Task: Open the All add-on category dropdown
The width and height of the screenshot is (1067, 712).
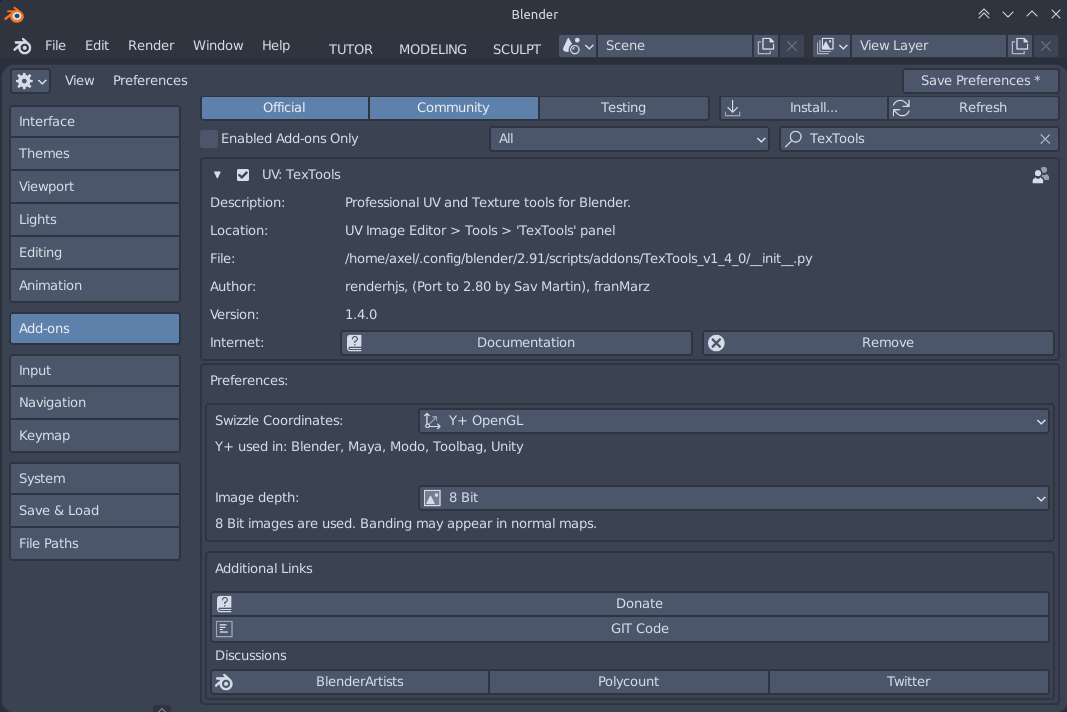Action: tap(629, 139)
